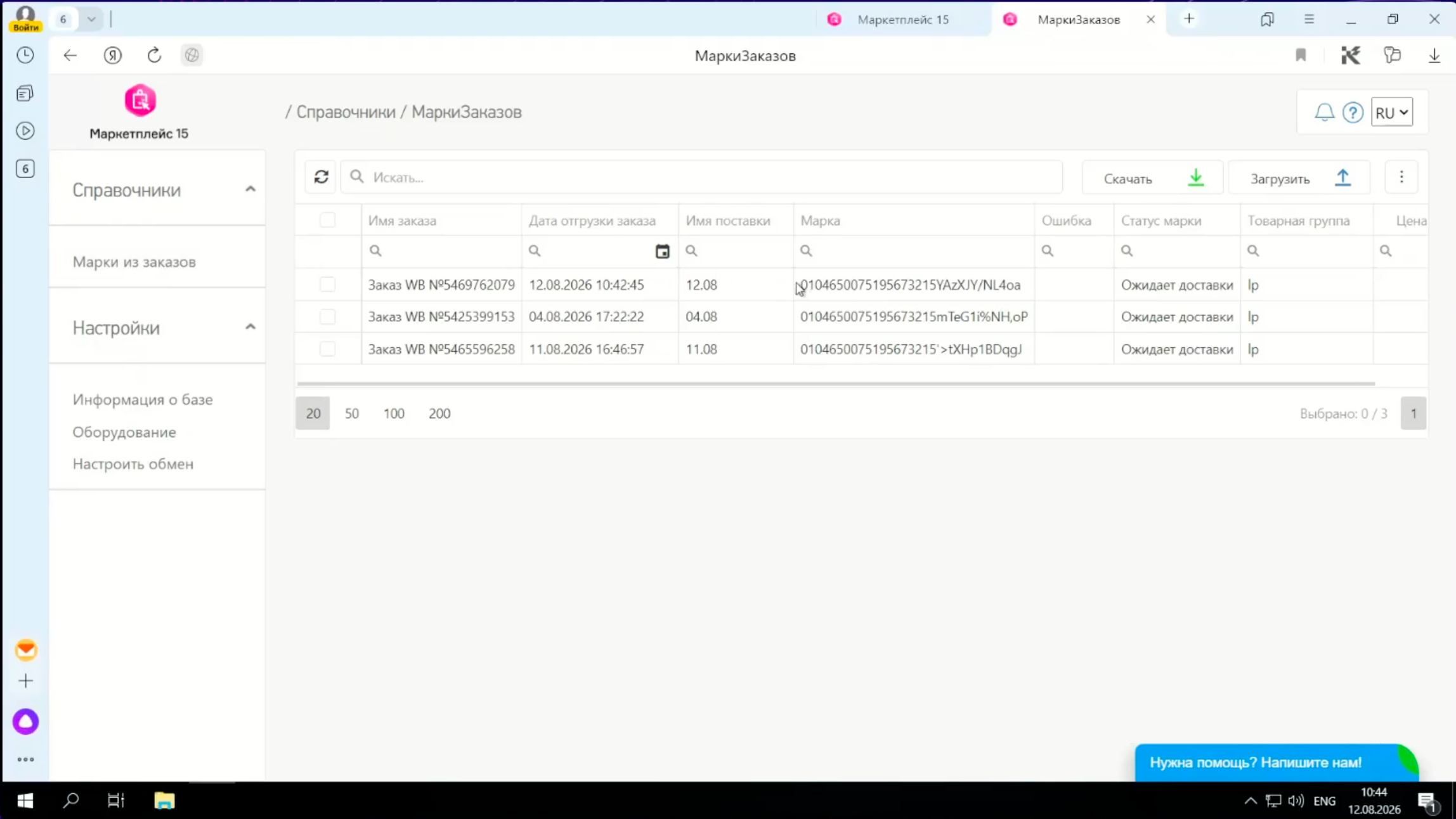1456x819 pixels.
Task: Open the RU language dropdown
Action: pos(1391,112)
